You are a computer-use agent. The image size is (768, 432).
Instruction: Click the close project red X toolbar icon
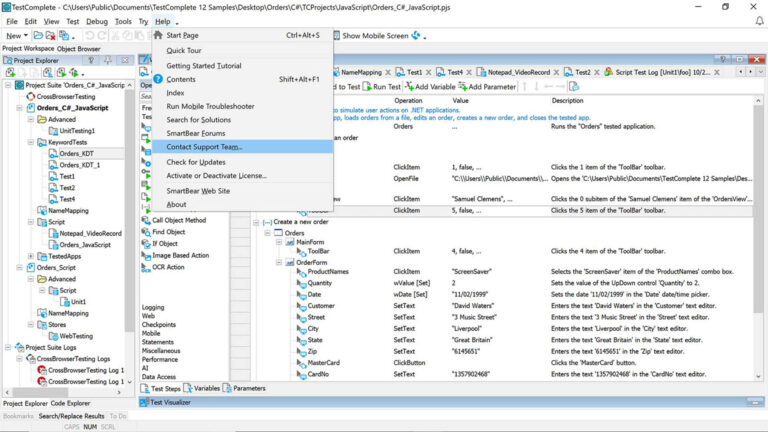(50, 36)
